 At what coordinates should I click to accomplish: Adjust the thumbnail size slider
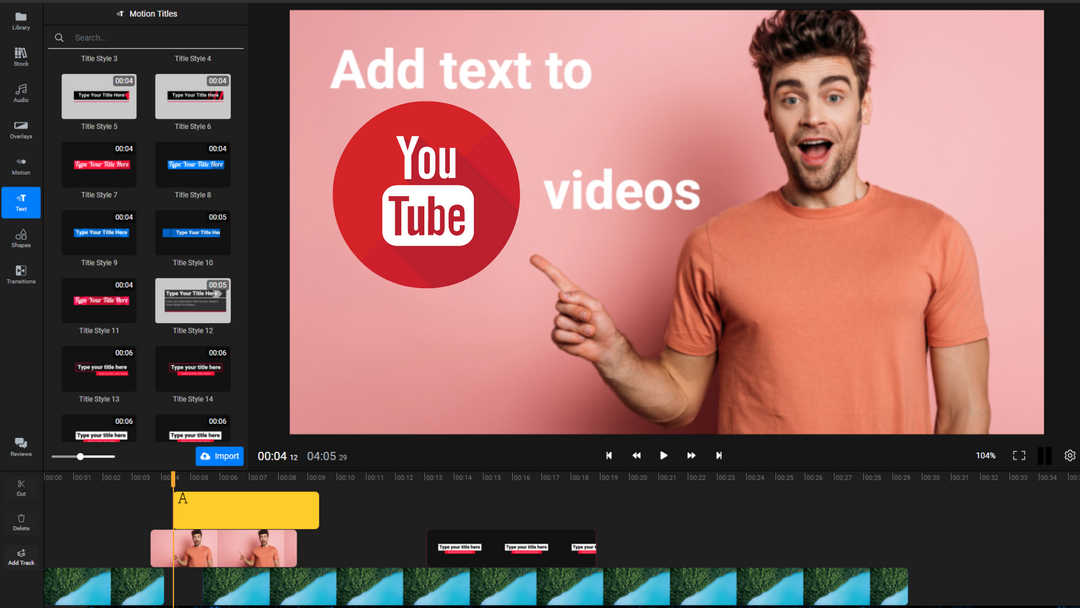point(80,457)
